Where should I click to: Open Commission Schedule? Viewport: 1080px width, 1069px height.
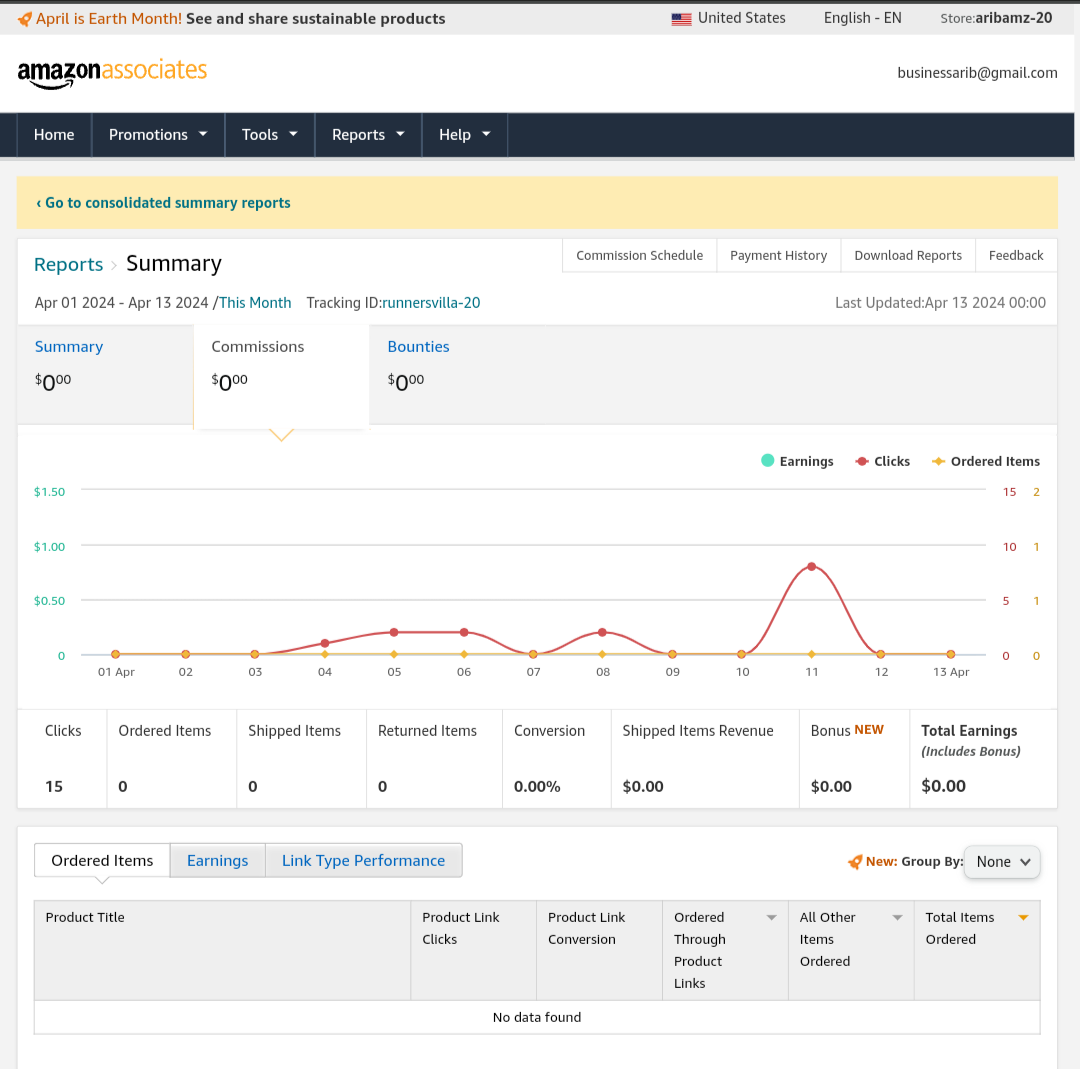coord(639,256)
